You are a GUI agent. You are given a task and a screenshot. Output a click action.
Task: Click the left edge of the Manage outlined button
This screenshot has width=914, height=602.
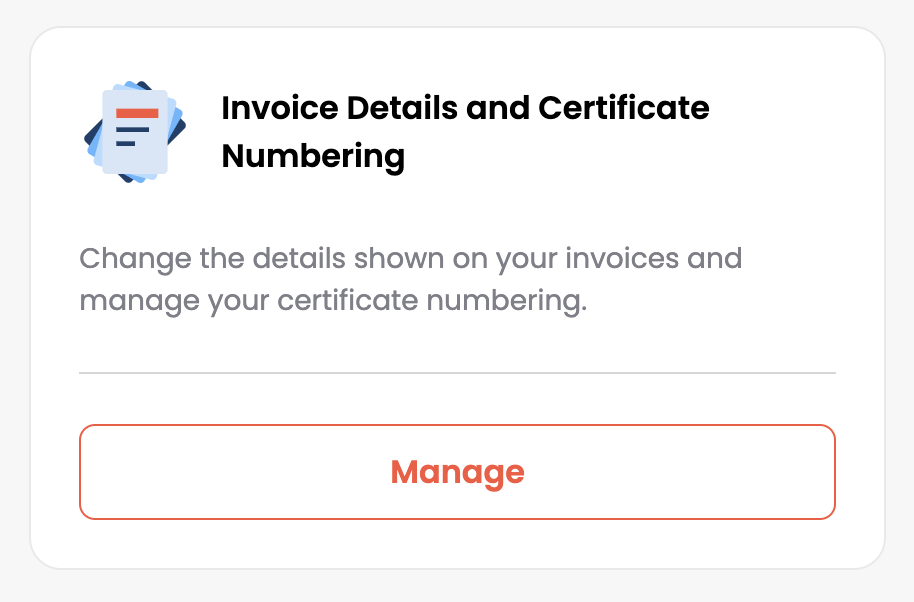[82, 471]
